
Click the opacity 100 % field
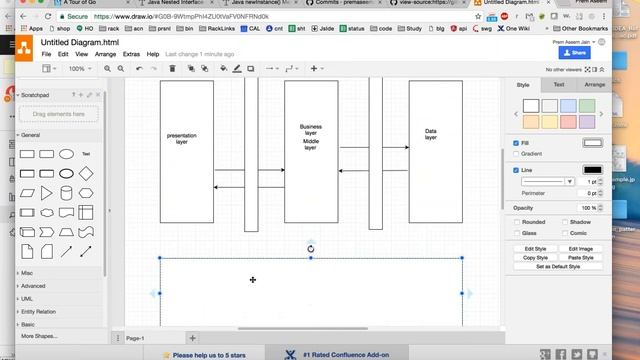coord(589,208)
